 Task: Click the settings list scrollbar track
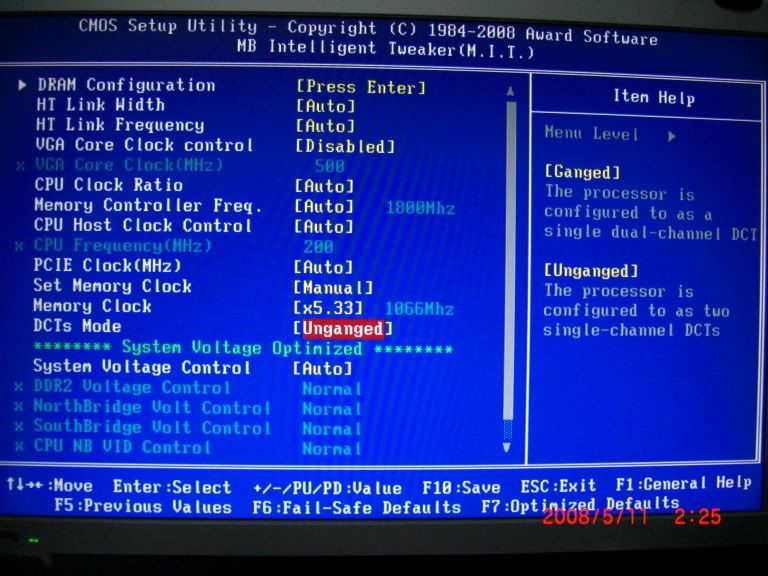click(x=509, y=262)
